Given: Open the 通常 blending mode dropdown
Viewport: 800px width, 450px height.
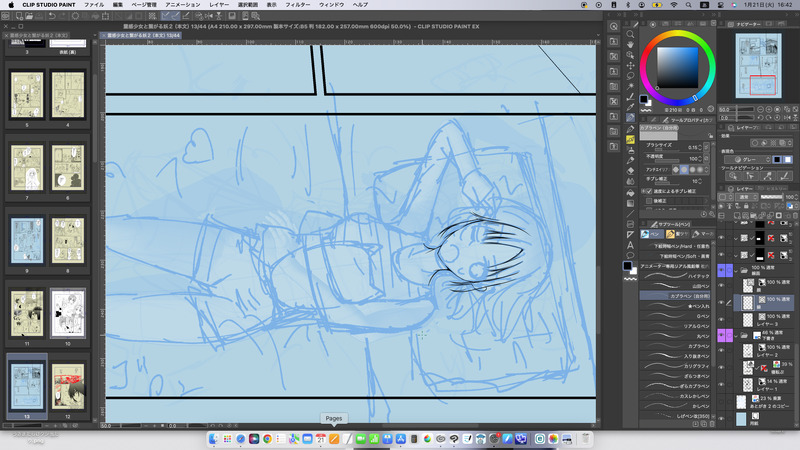Looking at the screenshot, I should click(746, 197).
